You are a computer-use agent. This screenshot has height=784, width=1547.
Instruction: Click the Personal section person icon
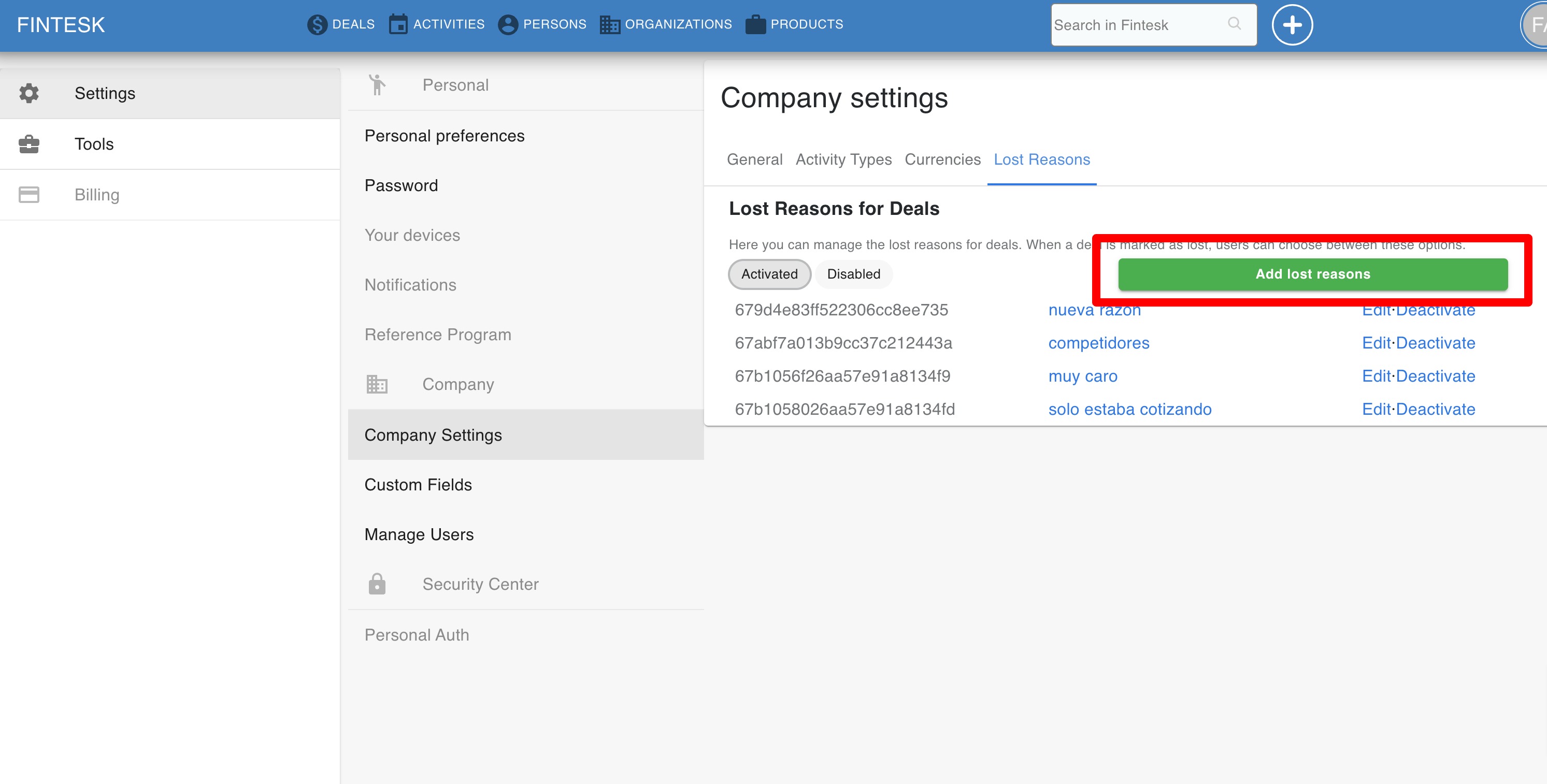coord(377,84)
